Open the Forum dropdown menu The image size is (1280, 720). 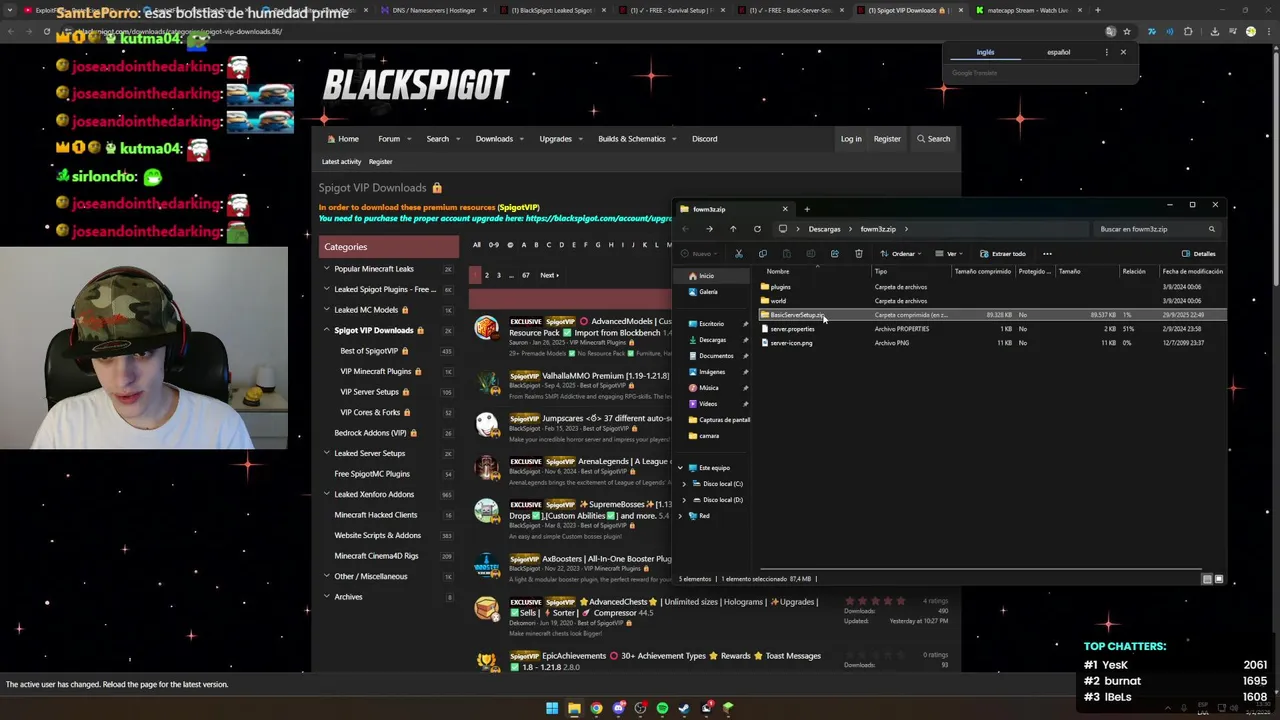coord(393,139)
